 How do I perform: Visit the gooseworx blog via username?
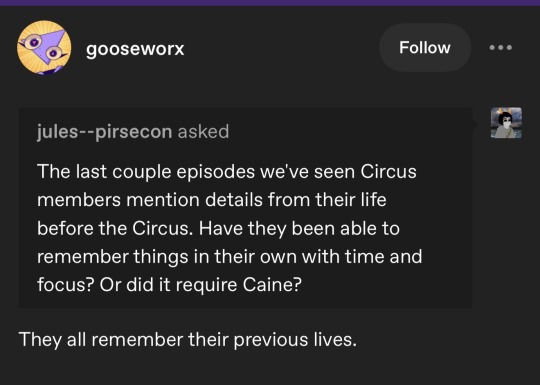coord(135,49)
